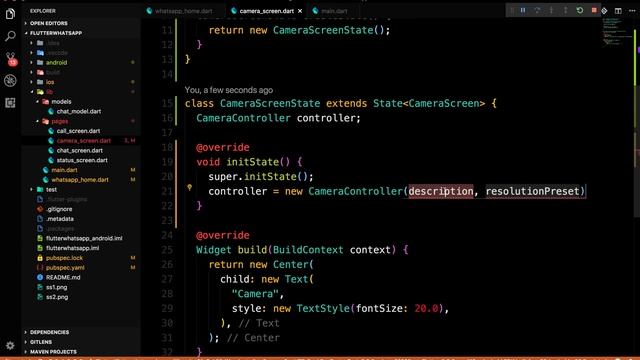This screenshot has height=360, width=640.
Task: Click the EXPLORER panel title
Action: tap(43, 11)
